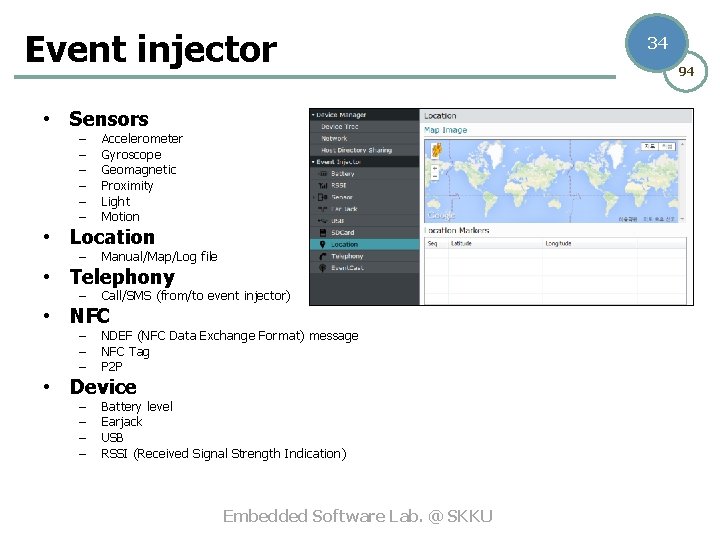The image size is (720, 540).
Task: Click the Telephony handset icon
Action: pos(323,256)
